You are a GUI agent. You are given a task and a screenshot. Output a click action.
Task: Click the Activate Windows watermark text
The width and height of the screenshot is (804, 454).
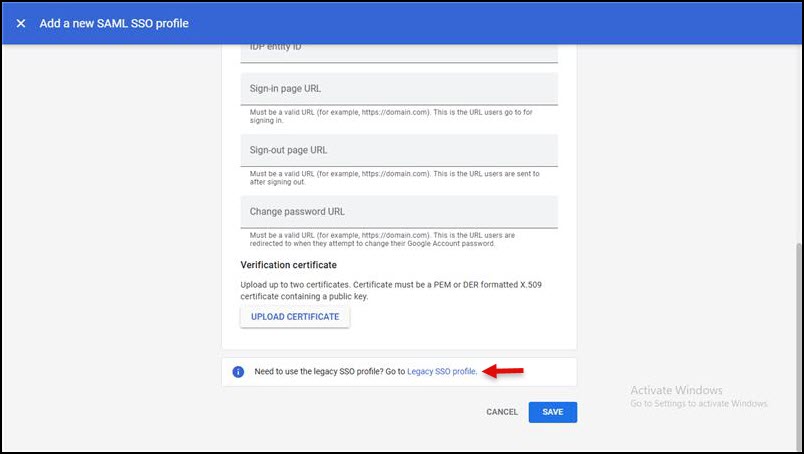pos(676,390)
